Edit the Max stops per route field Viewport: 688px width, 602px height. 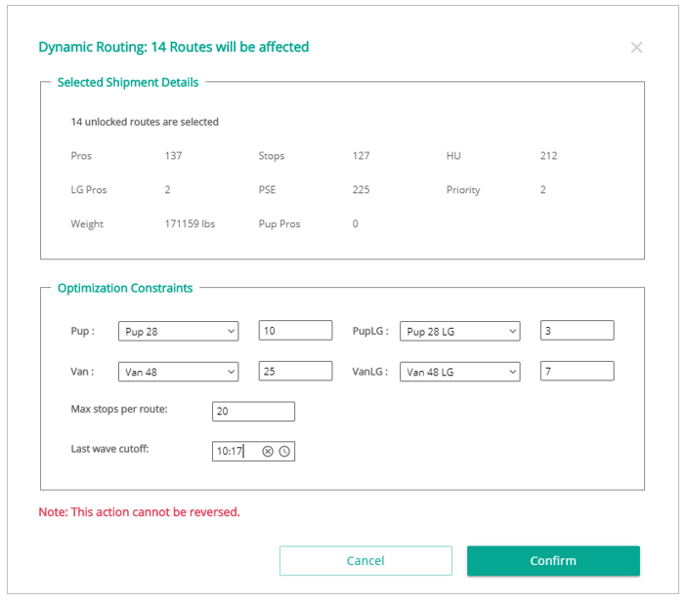coord(253,411)
